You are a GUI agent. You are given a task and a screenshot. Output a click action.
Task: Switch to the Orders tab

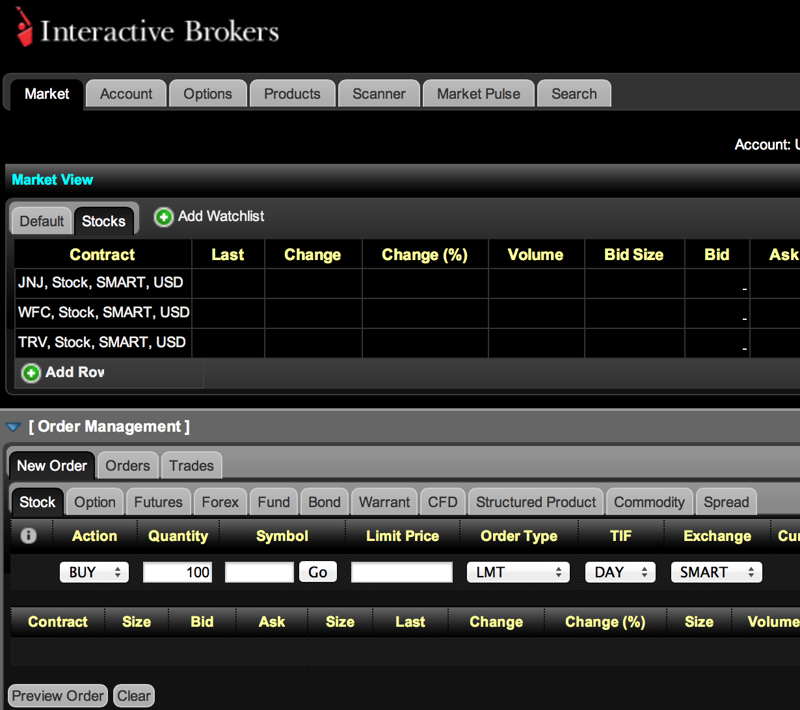(127, 465)
